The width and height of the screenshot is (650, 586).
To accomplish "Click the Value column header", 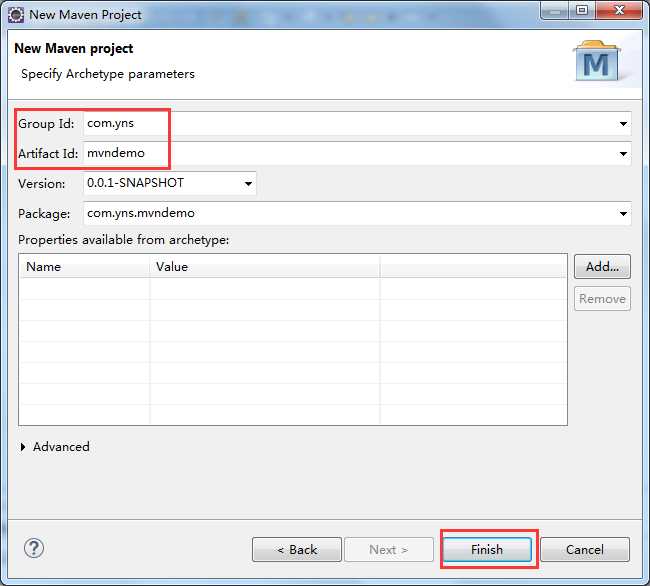I will (264, 266).
